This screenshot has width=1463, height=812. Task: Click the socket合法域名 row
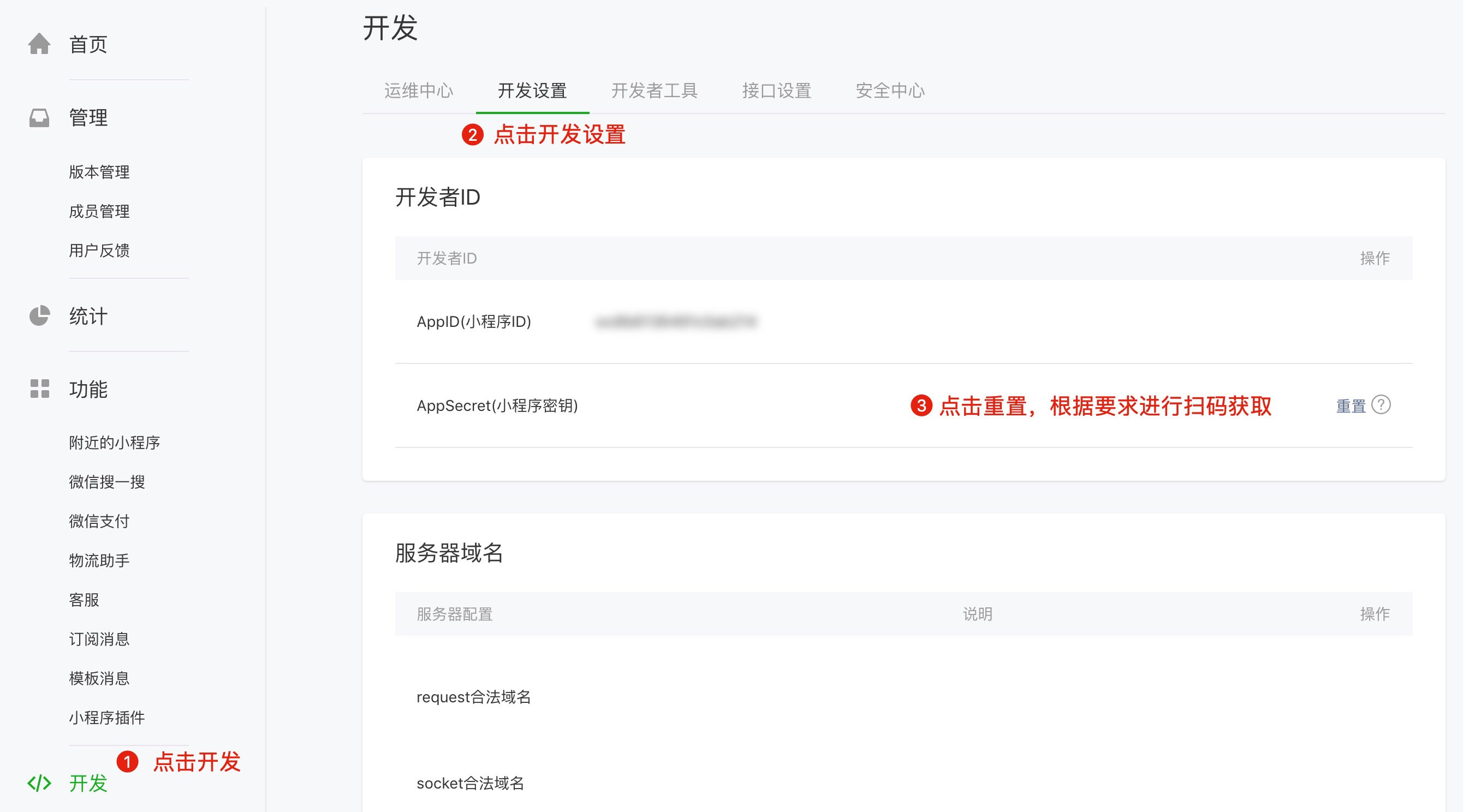click(x=903, y=783)
